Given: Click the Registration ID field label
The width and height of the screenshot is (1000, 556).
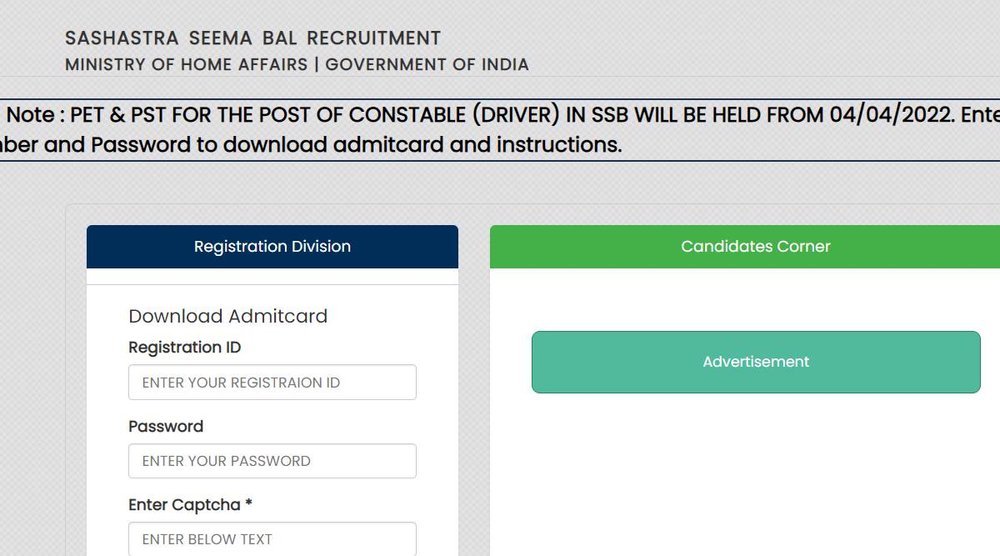Looking at the screenshot, I should pos(184,348).
